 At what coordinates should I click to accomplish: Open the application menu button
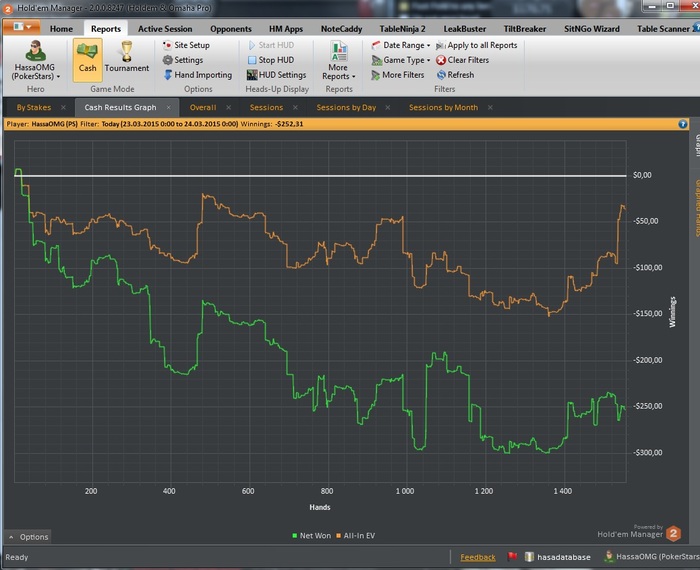[x=22, y=27]
